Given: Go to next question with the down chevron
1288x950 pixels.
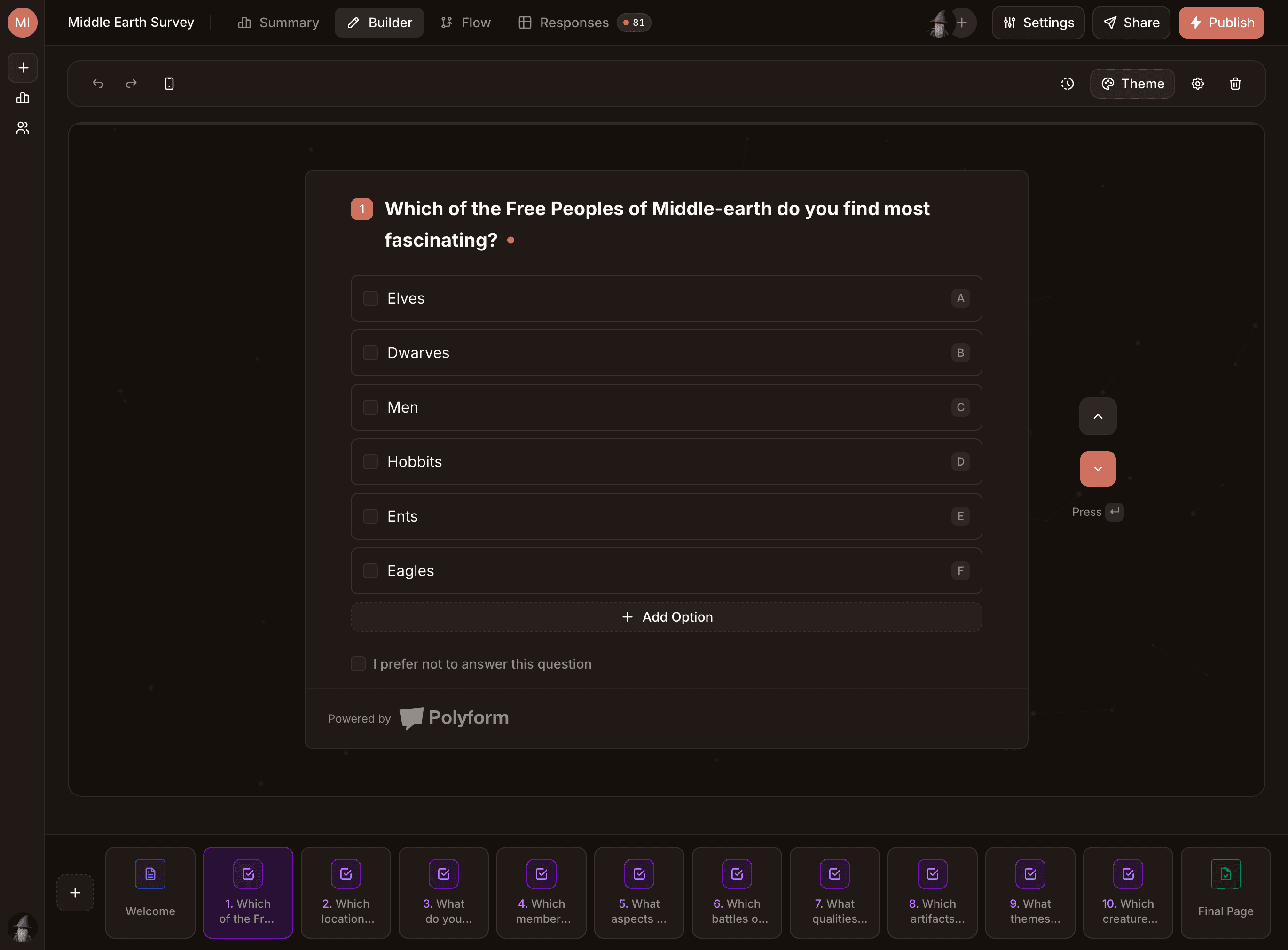Looking at the screenshot, I should pos(1097,469).
